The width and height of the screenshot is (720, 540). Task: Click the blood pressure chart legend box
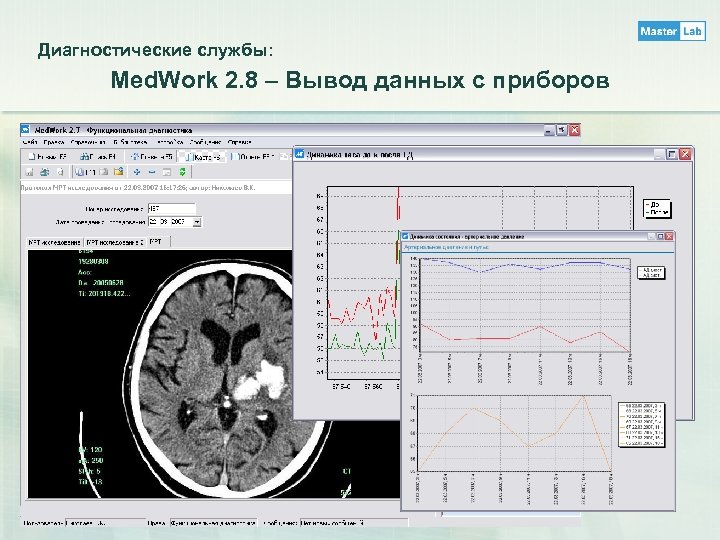[651, 273]
